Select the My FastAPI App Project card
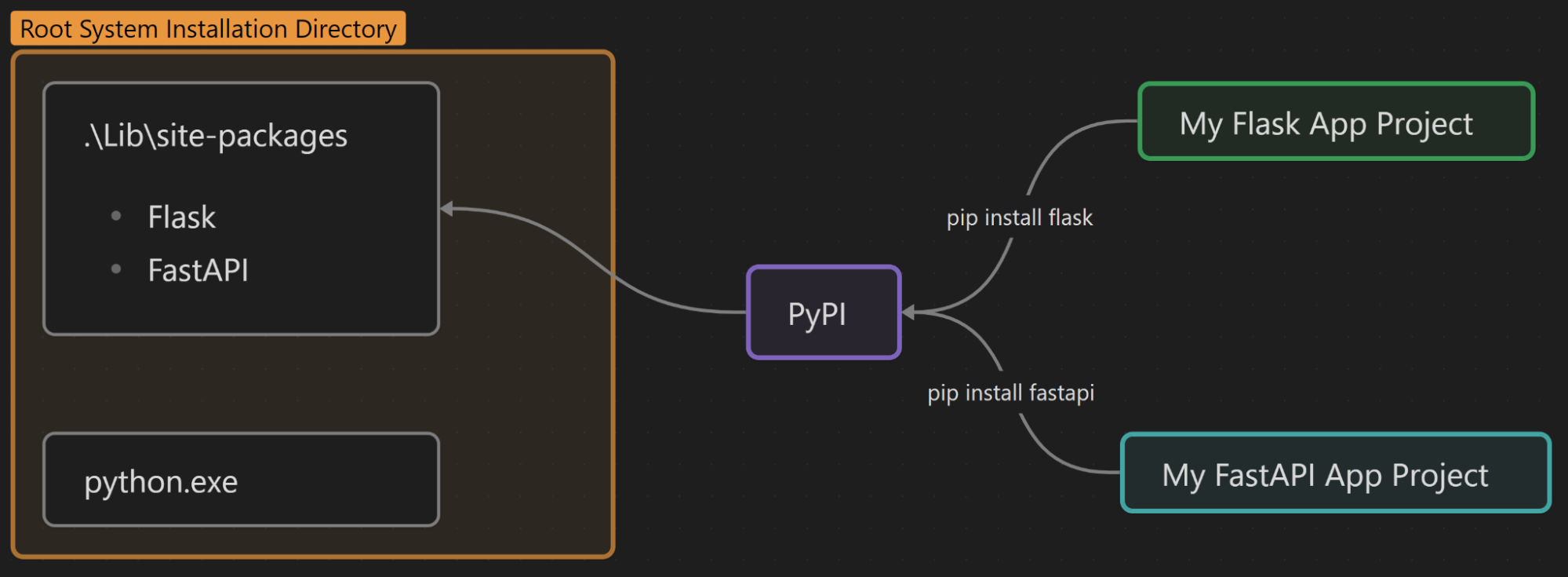Viewport: 1568px width, 577px height. [1336, 473]
